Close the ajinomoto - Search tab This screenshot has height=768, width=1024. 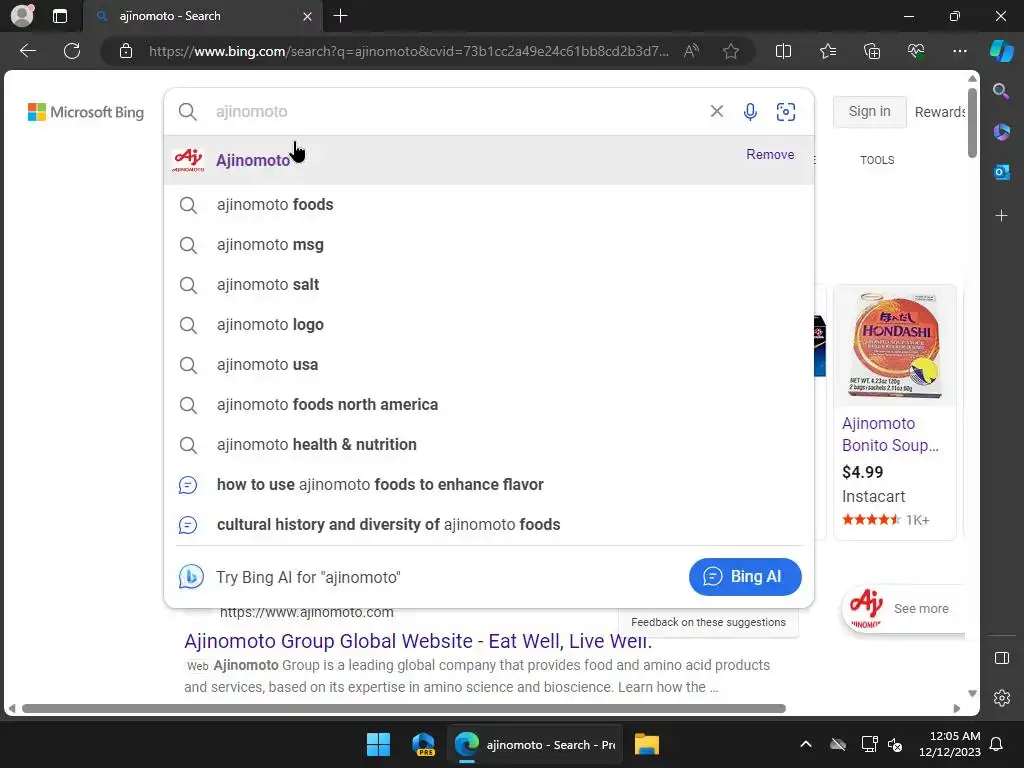pos(307,16)
